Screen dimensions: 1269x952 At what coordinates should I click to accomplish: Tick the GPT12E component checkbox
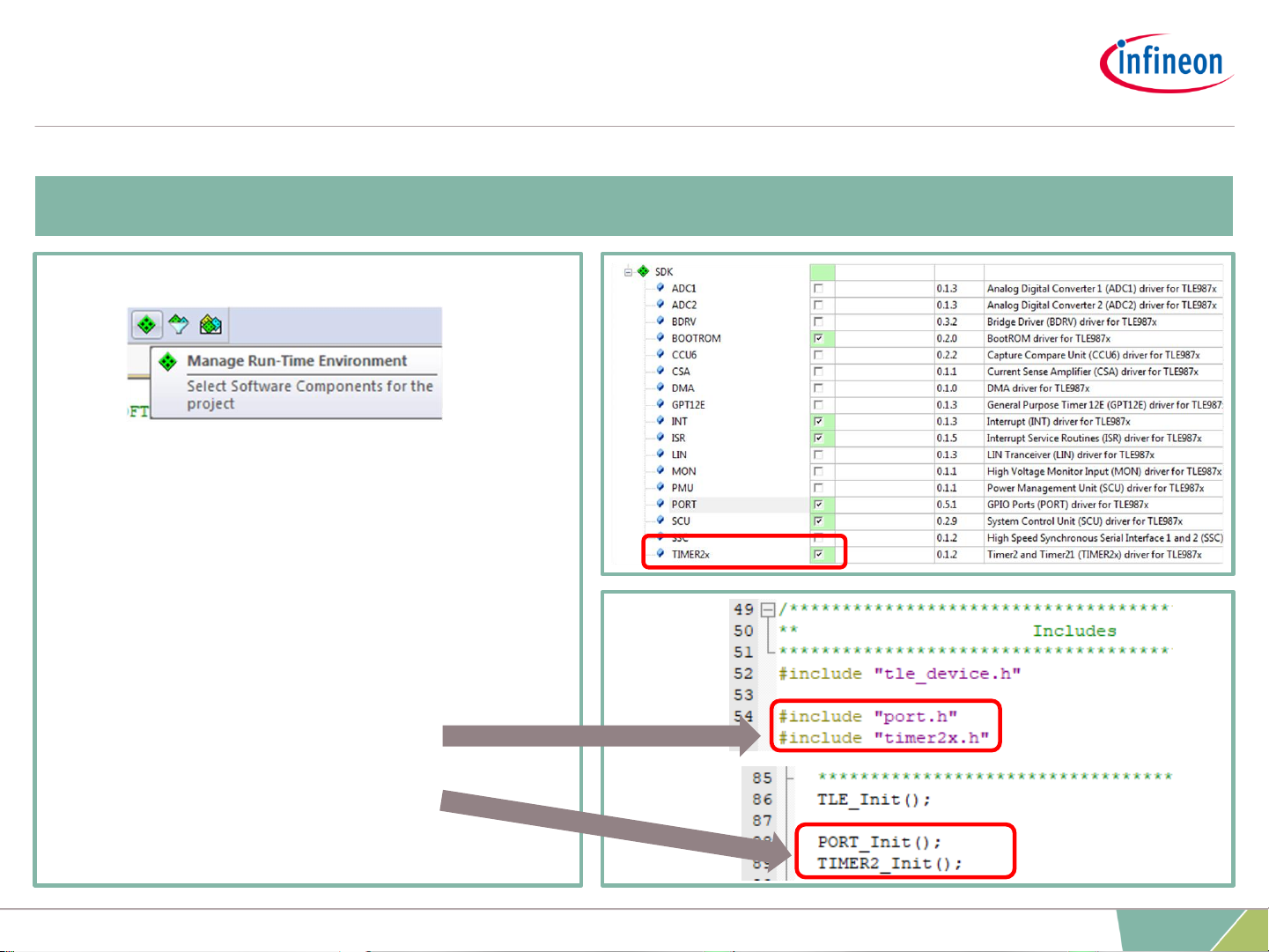click(x=819, y=405)
